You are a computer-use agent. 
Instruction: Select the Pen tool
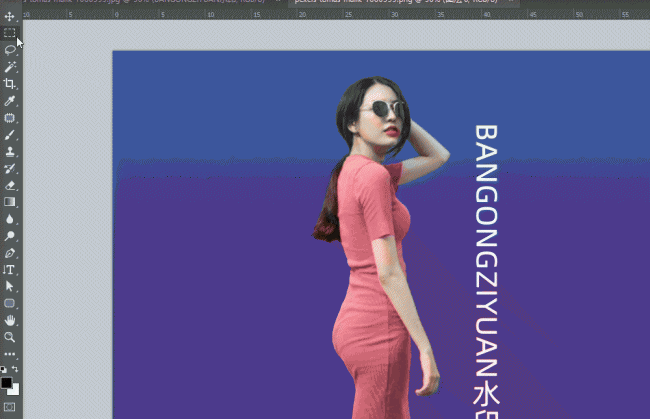(x=10, y=253)
